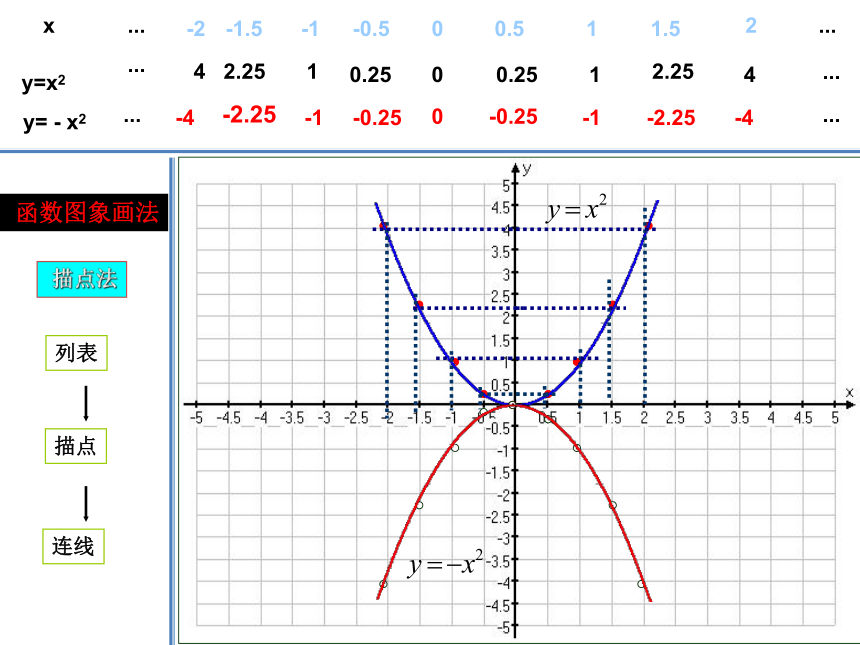Click the 4.5 tick label on the y axis
This screenshot has width=860, height=645.
click(500, 208)
